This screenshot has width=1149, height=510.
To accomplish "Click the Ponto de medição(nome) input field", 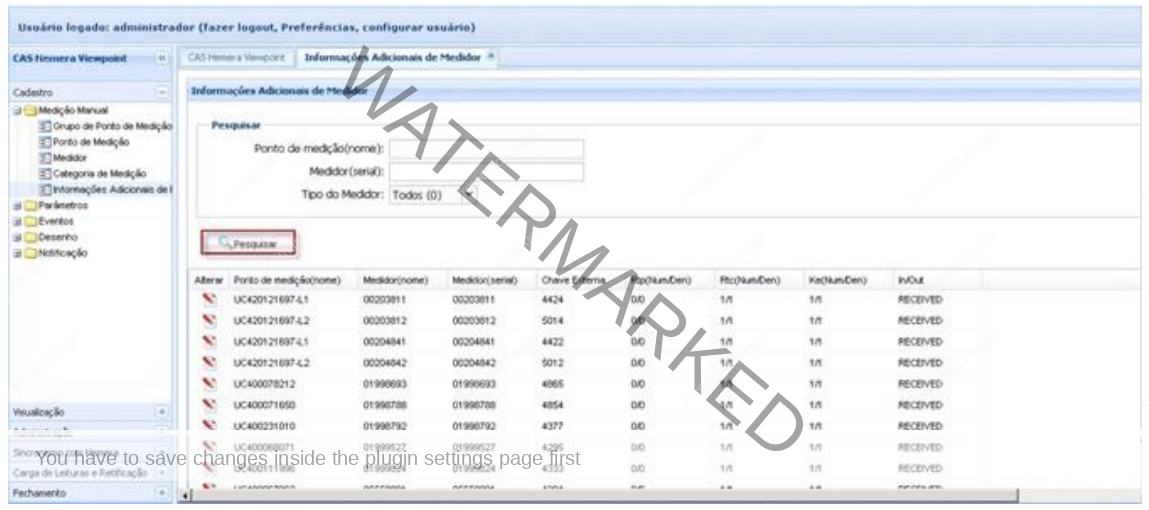I will pyautogui.click(x=486, y=150).
